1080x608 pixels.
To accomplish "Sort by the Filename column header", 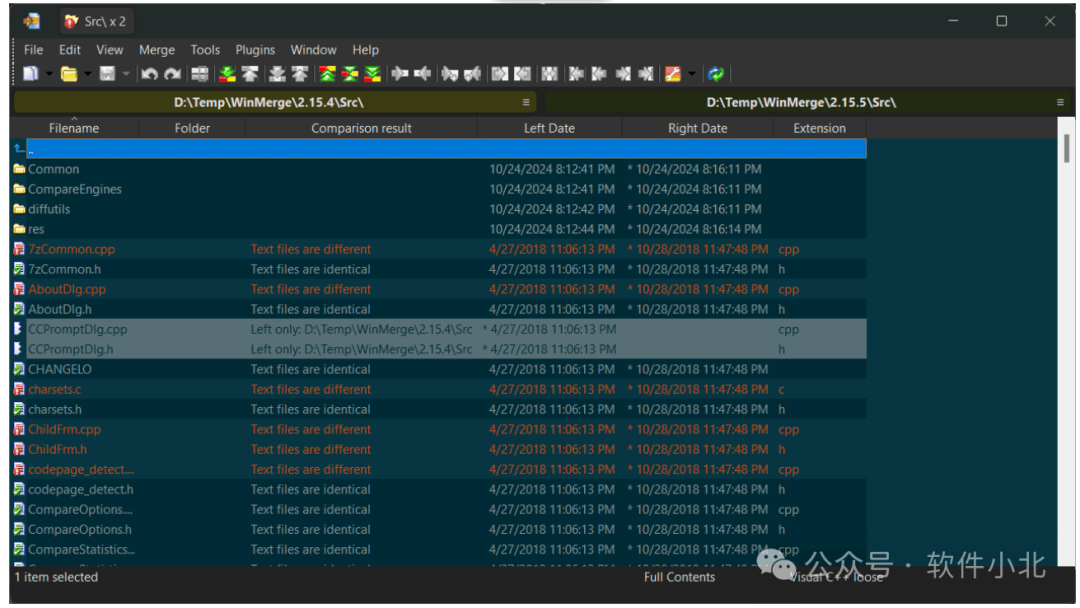I will pos(74,128).
